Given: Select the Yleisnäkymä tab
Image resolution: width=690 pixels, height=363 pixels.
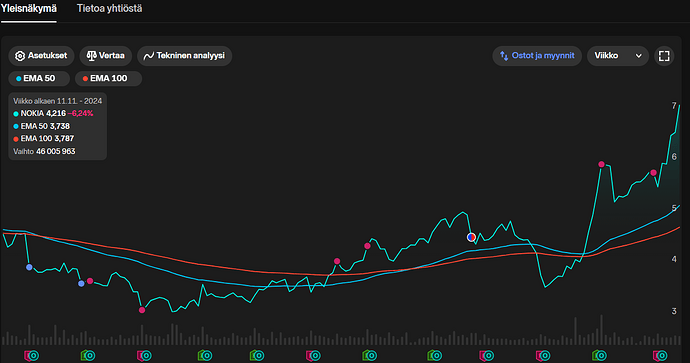Looking at the screenshot, I should pos(29,8).
